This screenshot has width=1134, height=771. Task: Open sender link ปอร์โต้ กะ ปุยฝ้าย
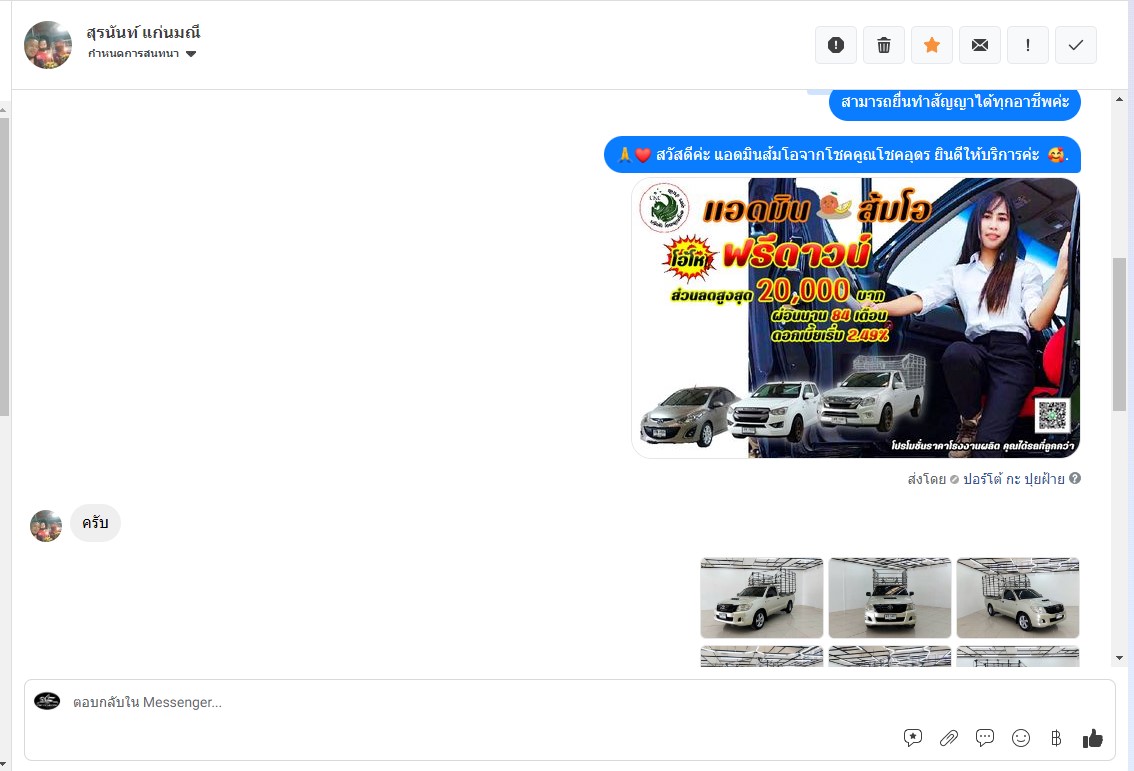(x=1013, y=479)
